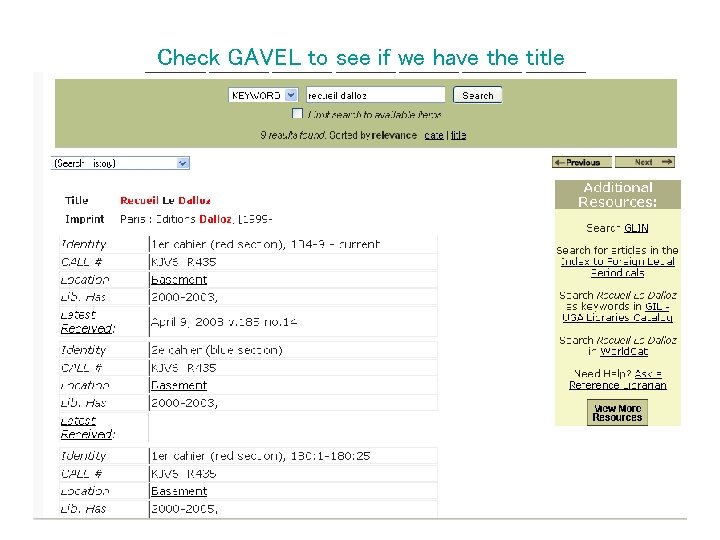
Task: Click Latest Received label for 2e cahier
Action: (x=87, y=427)
